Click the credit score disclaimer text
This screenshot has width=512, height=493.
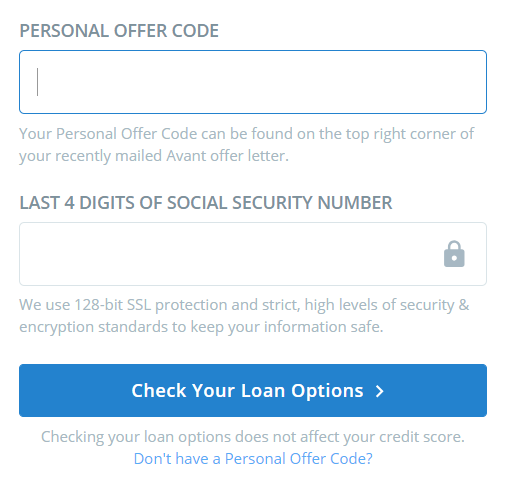coord(253,437)
